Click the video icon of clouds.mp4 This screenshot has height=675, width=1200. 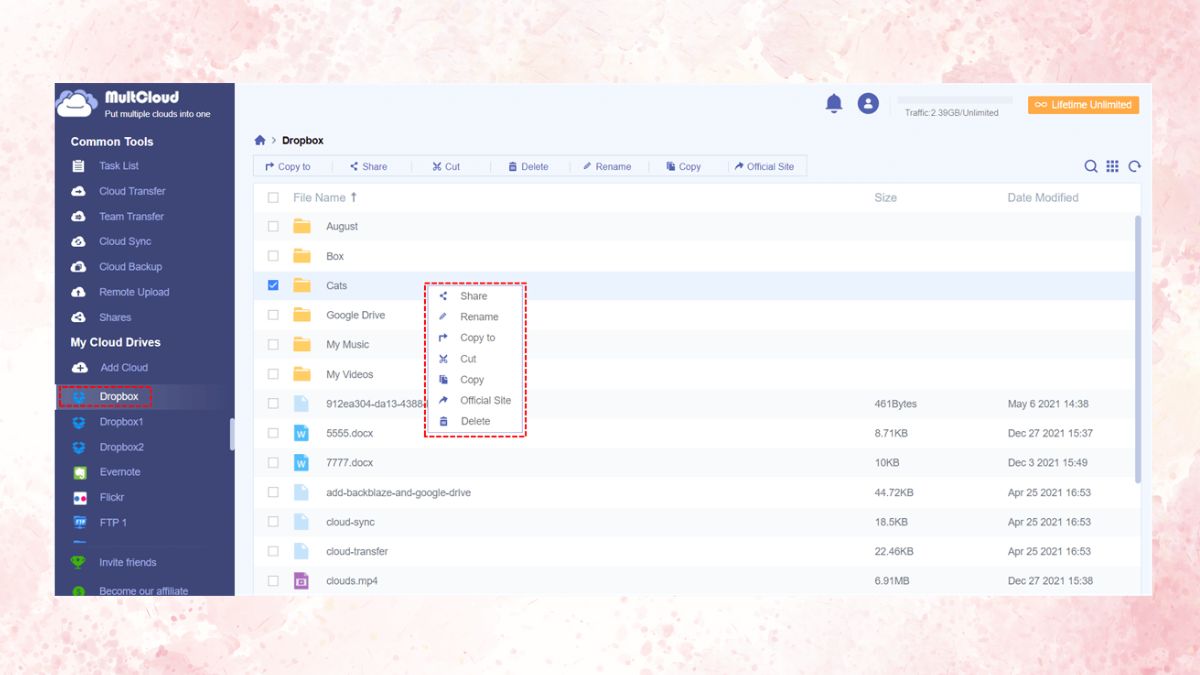pyautogui.click(x=301, y=580)
